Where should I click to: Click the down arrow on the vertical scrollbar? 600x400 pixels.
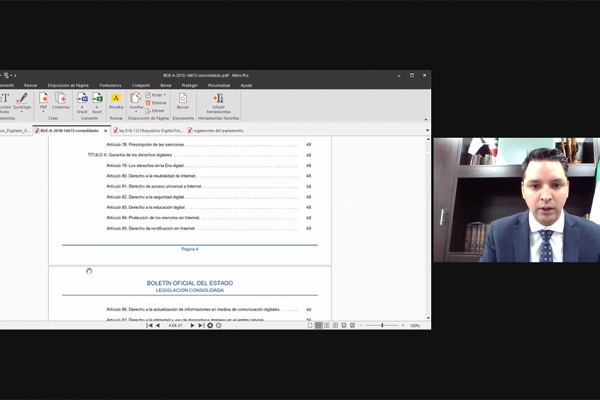428,318
